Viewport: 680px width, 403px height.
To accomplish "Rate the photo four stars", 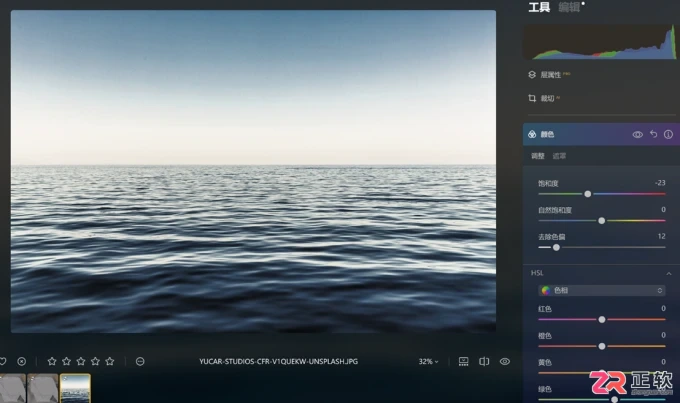I will 95,361.
